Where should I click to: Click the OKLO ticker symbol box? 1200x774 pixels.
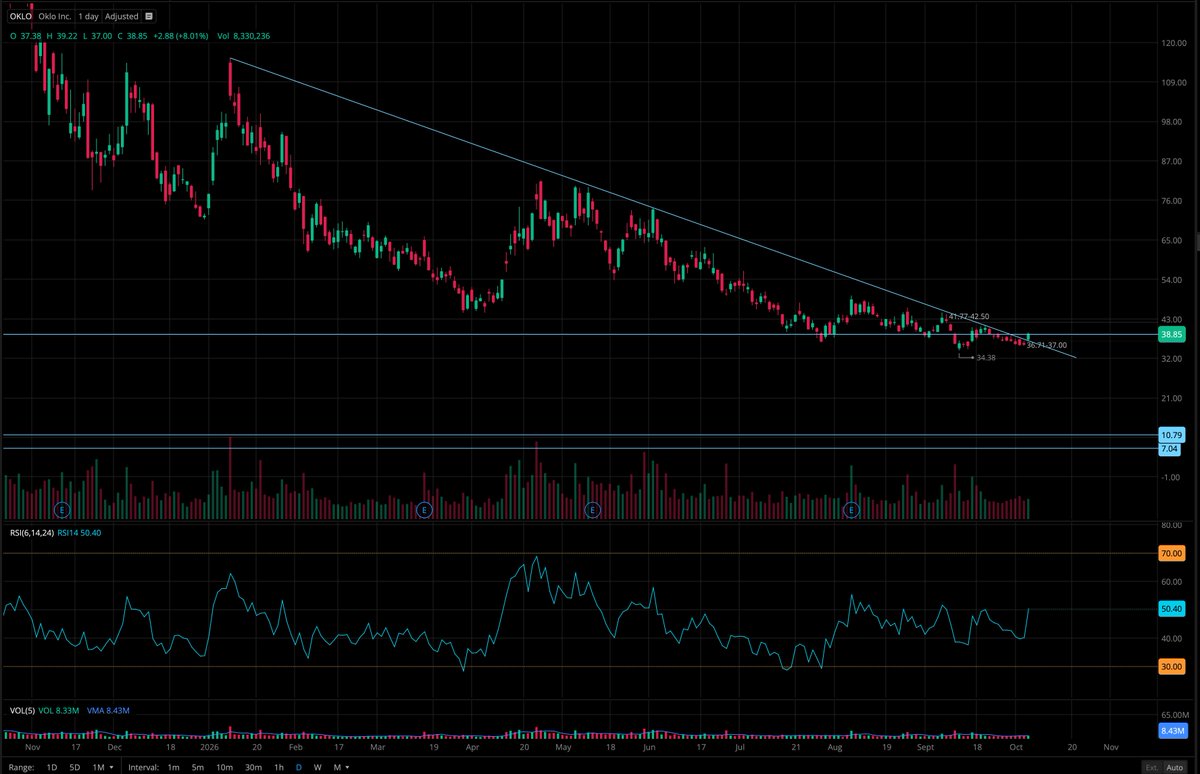(20, 17)
